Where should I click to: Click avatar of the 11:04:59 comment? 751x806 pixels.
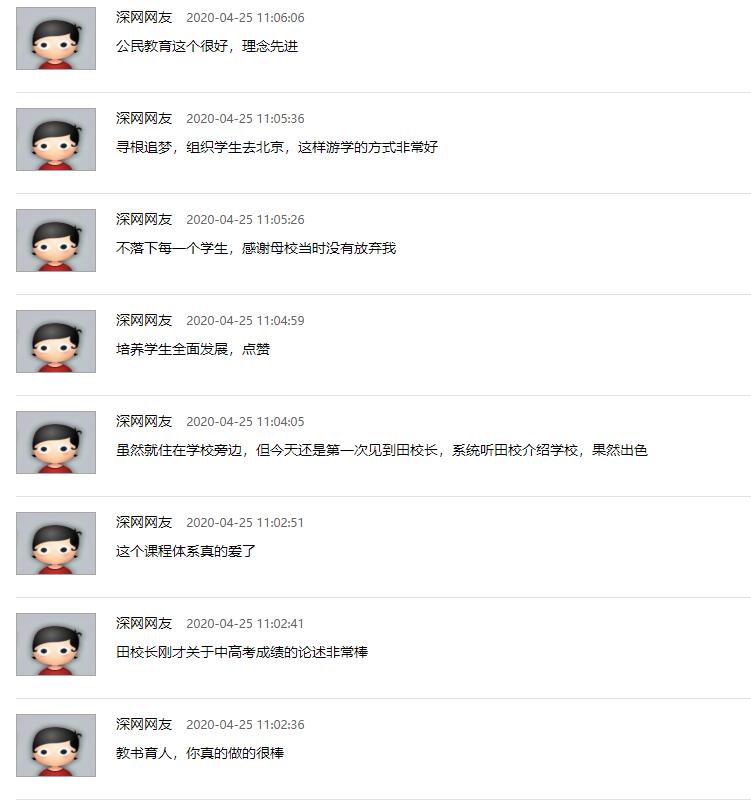point(56,341)
